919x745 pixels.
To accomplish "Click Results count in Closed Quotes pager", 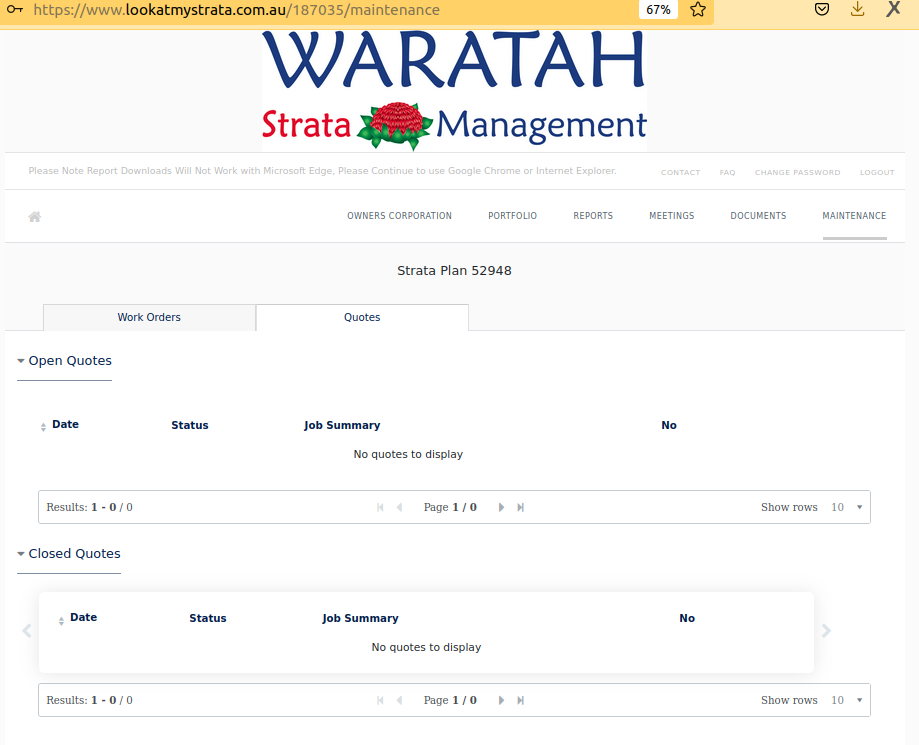I will click(90, 700).
